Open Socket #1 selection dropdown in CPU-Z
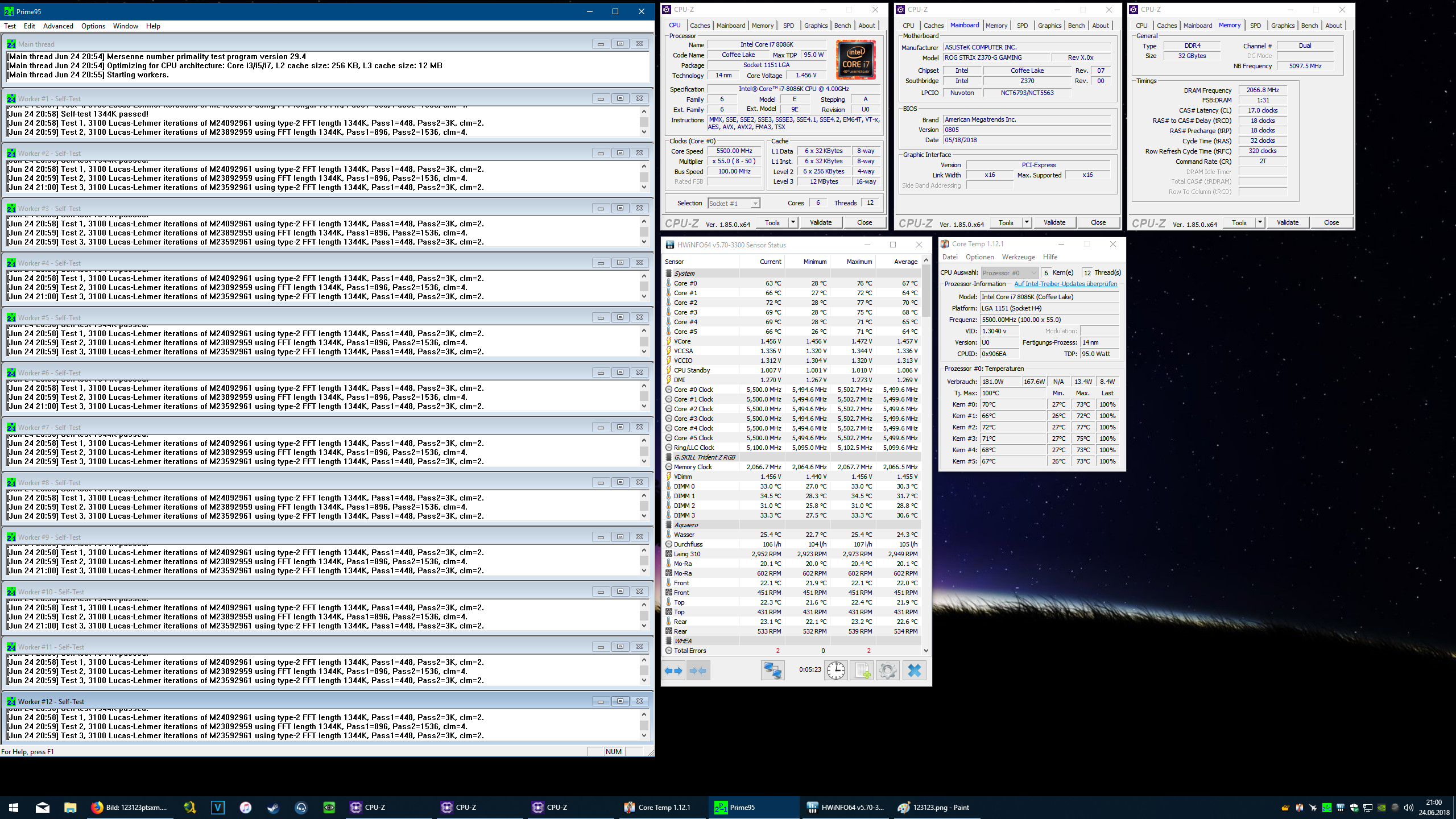Screen dimensions: 1456x819 click(734, 204)
